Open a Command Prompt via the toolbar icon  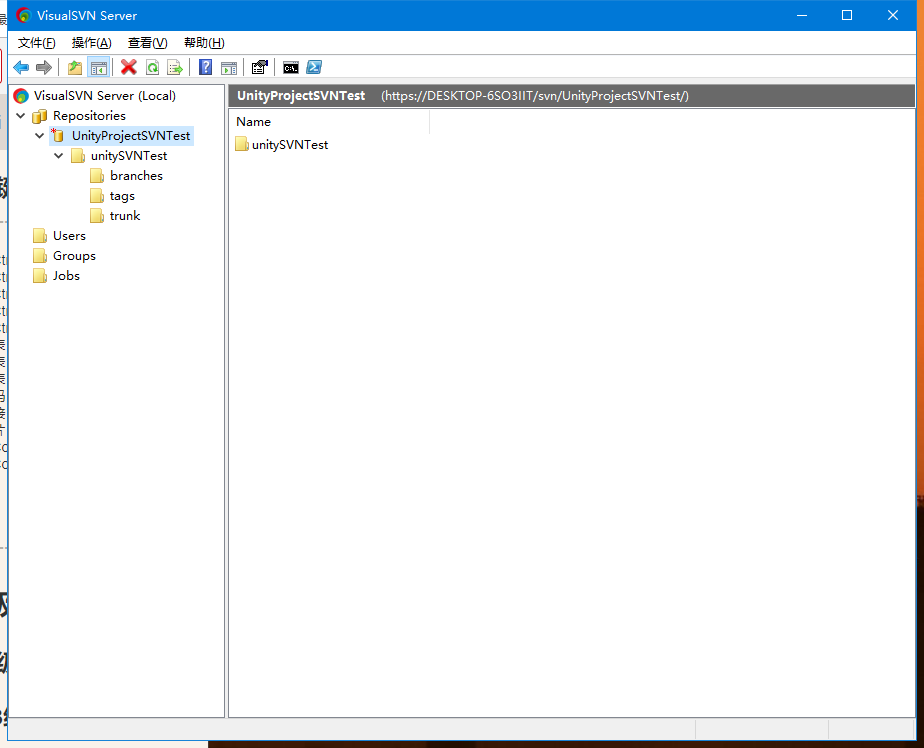point(290,67)
